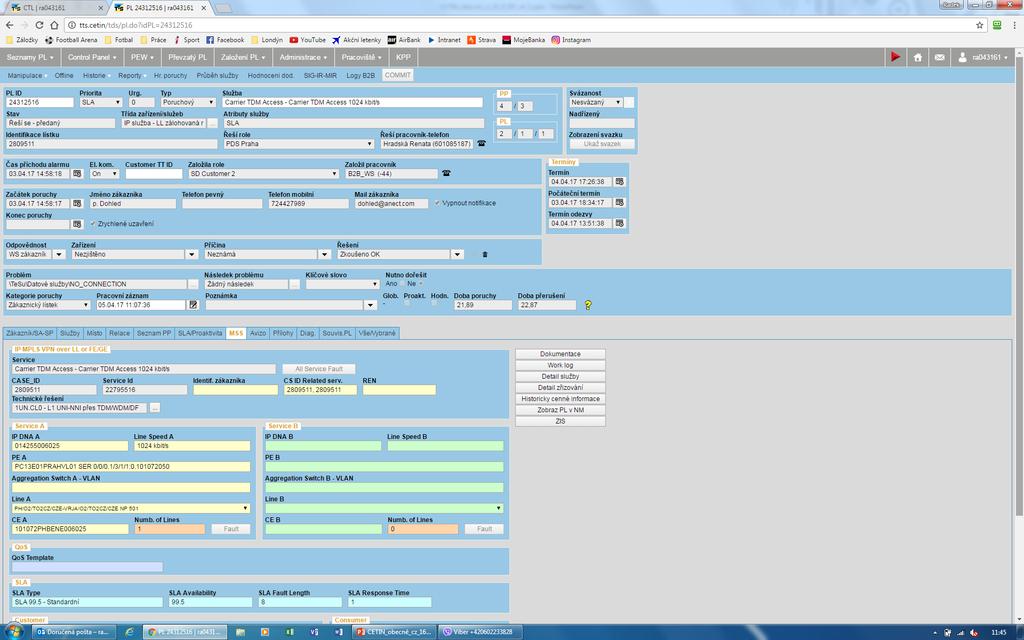1024x640 pixels.
Task: Toggle the Proakt. checkbox
Action: point(407,303)
